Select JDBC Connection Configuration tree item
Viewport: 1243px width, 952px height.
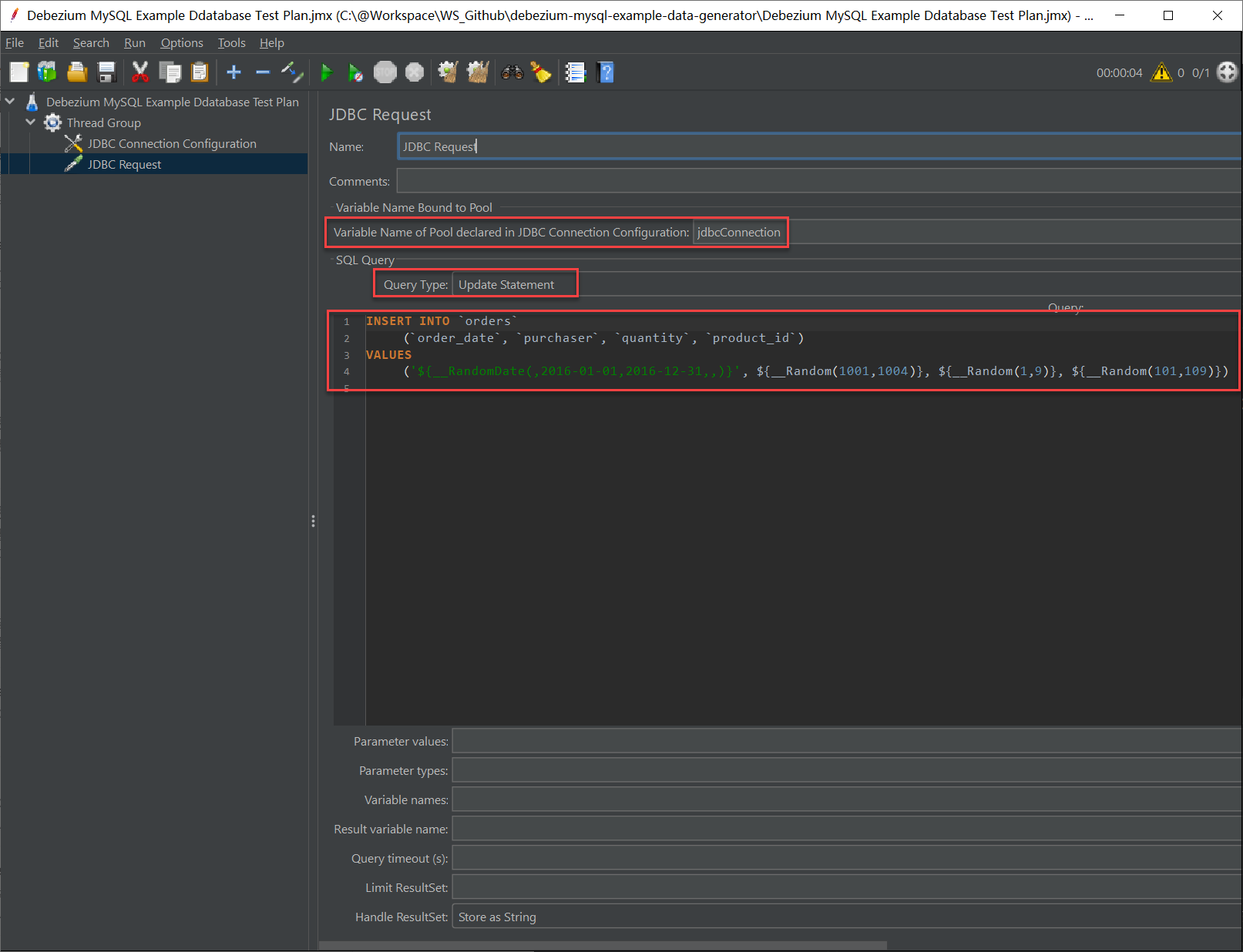coord(172,143)
